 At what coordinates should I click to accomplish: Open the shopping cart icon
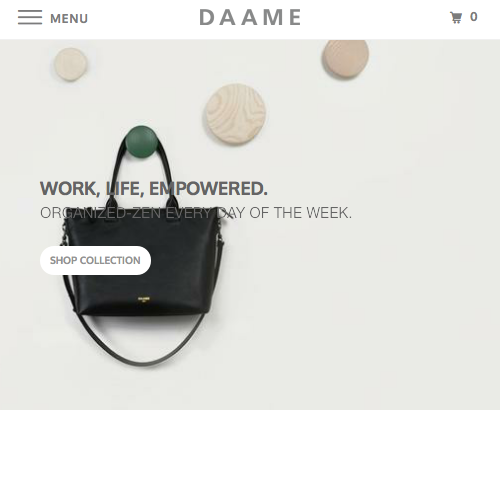point(456,17)
